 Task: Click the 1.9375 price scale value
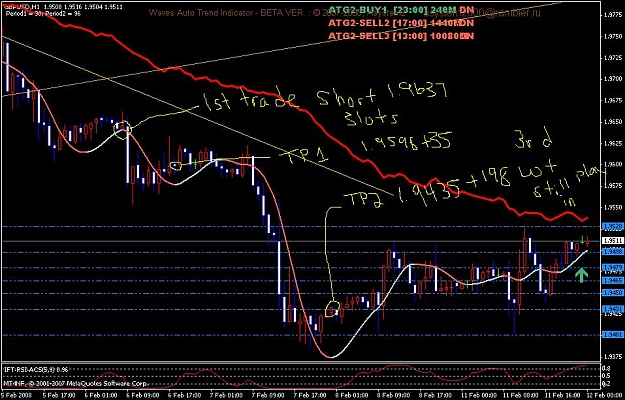tap(613, 357)
